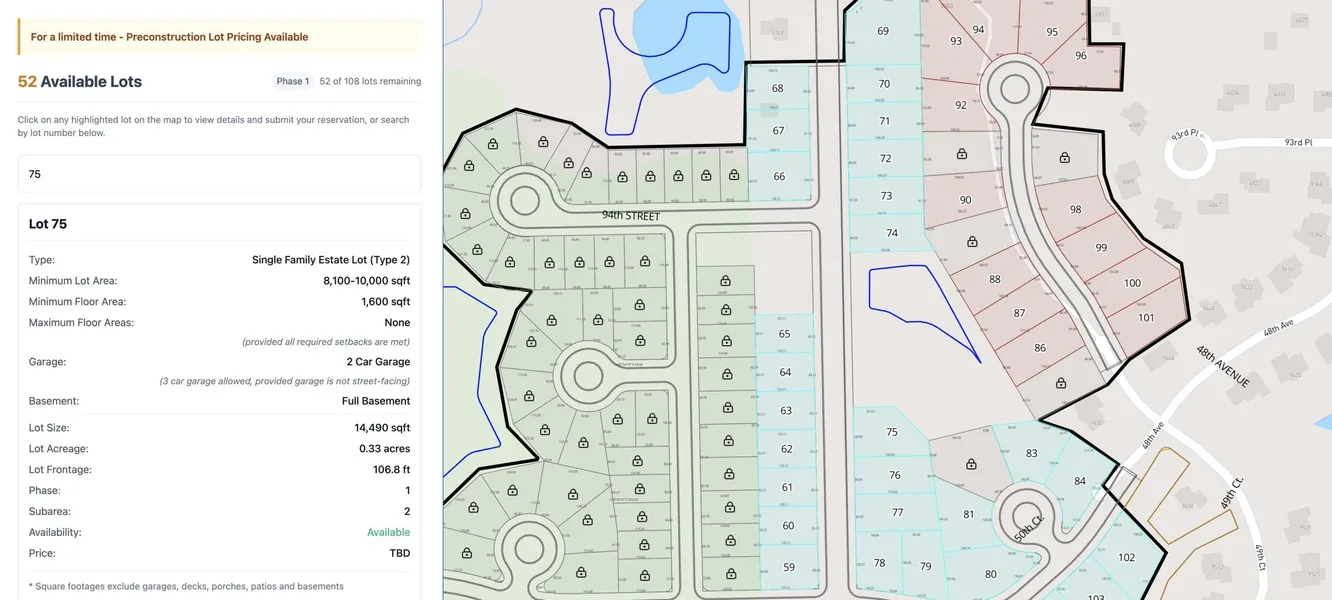1332x600 pixels.
Task: Select the Phase 1 badge
Action: (x=293, y=81)
